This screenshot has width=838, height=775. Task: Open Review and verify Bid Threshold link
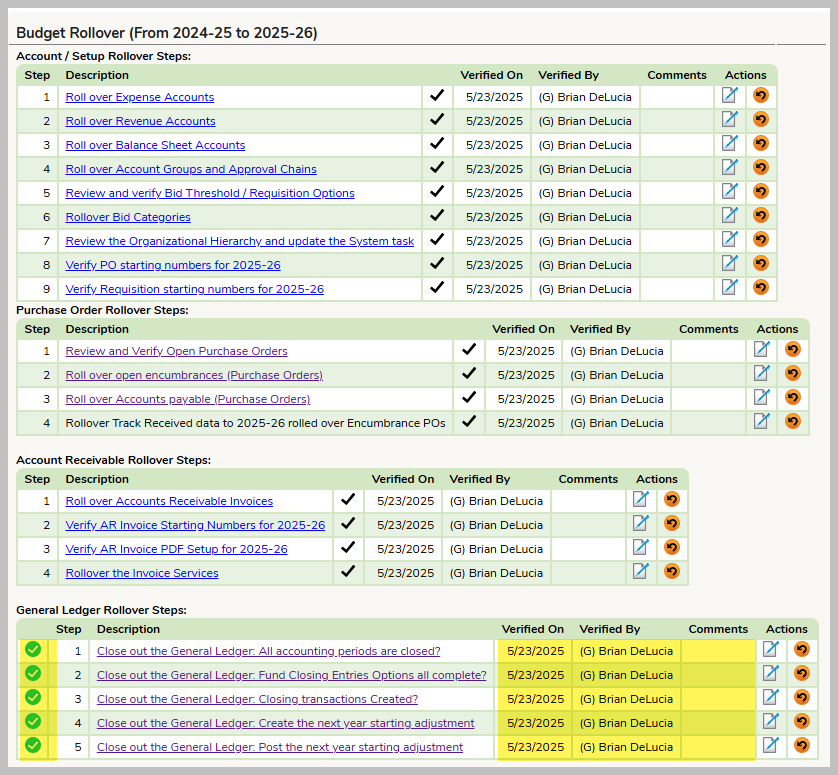[x=210, y=193]
